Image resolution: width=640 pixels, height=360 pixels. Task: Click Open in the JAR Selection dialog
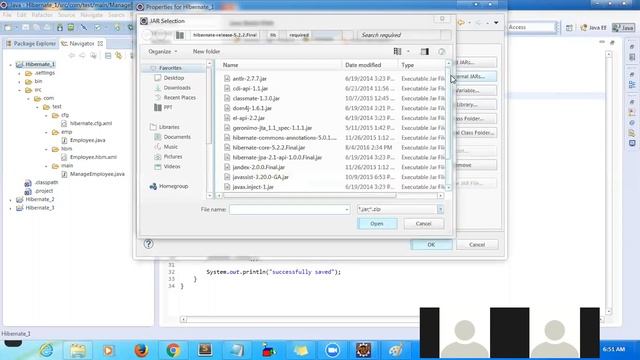pos(377,224)
